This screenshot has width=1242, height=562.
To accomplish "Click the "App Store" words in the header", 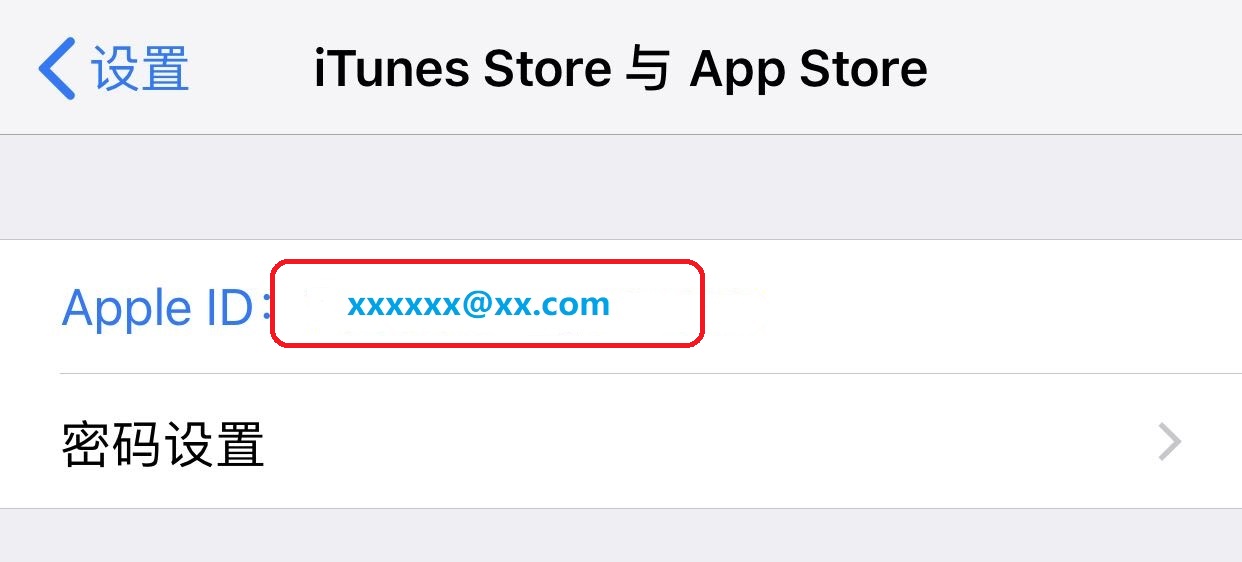I will [808, 70].
